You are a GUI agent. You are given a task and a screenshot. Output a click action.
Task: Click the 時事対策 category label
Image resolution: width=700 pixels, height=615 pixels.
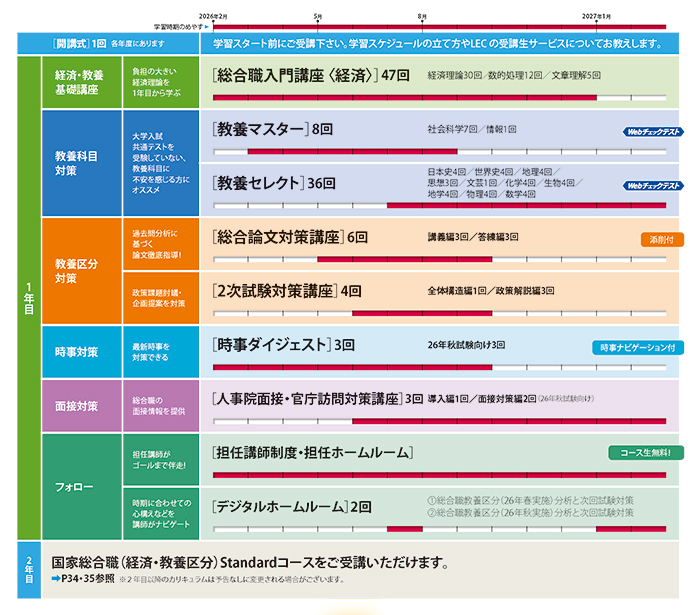tap(77, 352)
